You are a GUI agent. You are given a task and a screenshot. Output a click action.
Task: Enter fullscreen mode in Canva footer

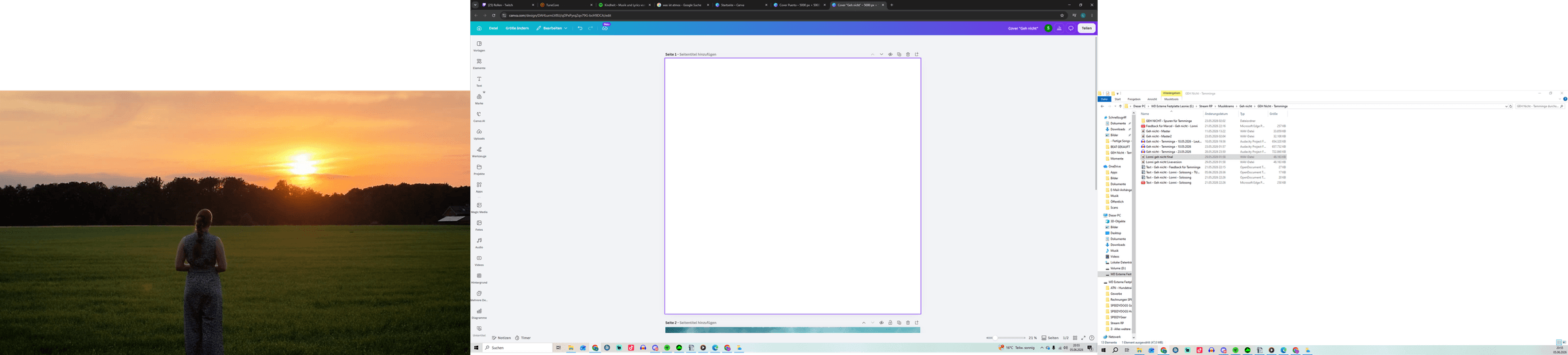point(1083,338)
